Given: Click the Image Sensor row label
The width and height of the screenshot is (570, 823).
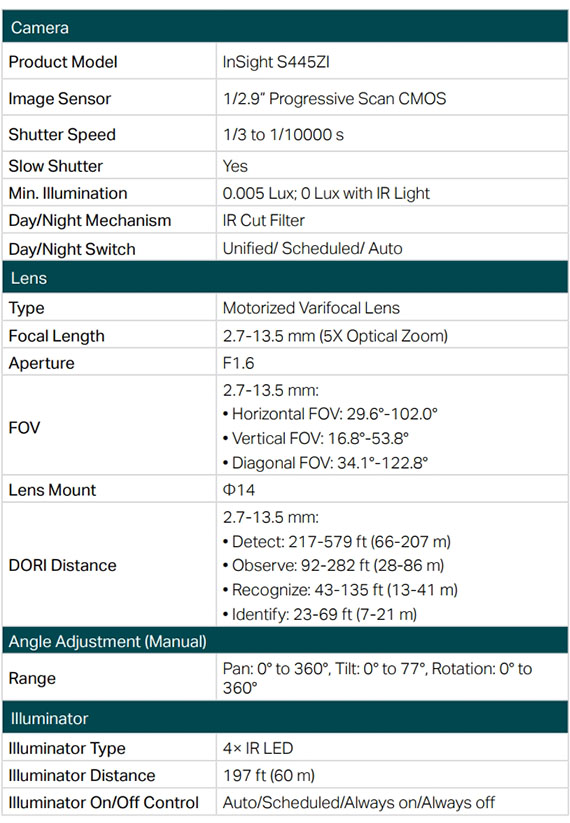Looking at the screenshot, I should click(x=60, y=99).
